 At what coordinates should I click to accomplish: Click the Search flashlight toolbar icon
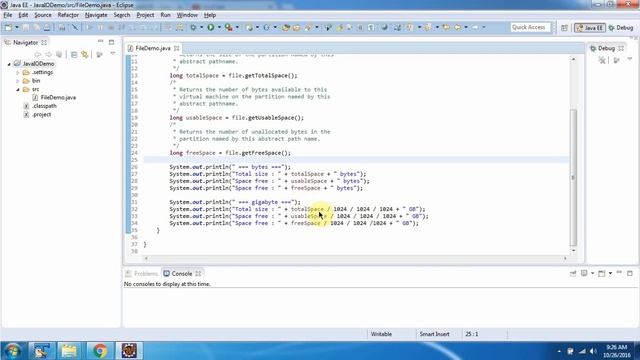[309, 27]
